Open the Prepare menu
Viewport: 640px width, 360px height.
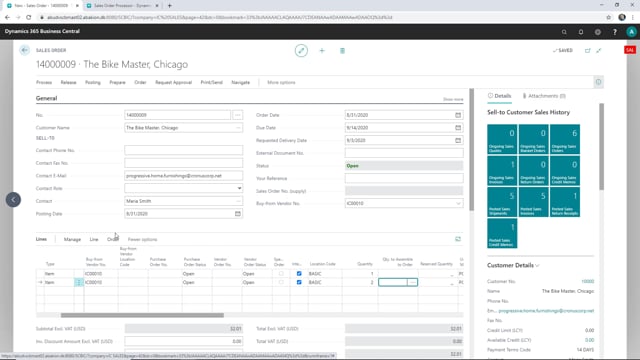(118, 82)
